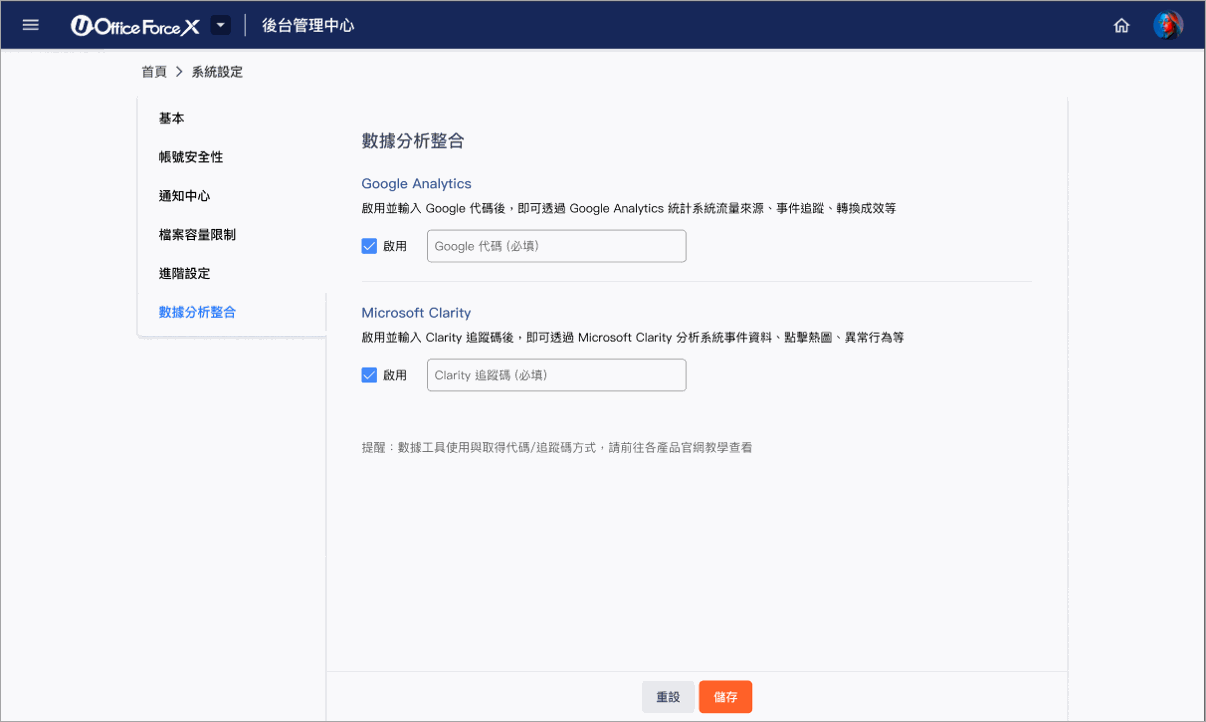
Task: Click the Google 代碼 input field
Action: pyautogui.click(x=556, y=246)
